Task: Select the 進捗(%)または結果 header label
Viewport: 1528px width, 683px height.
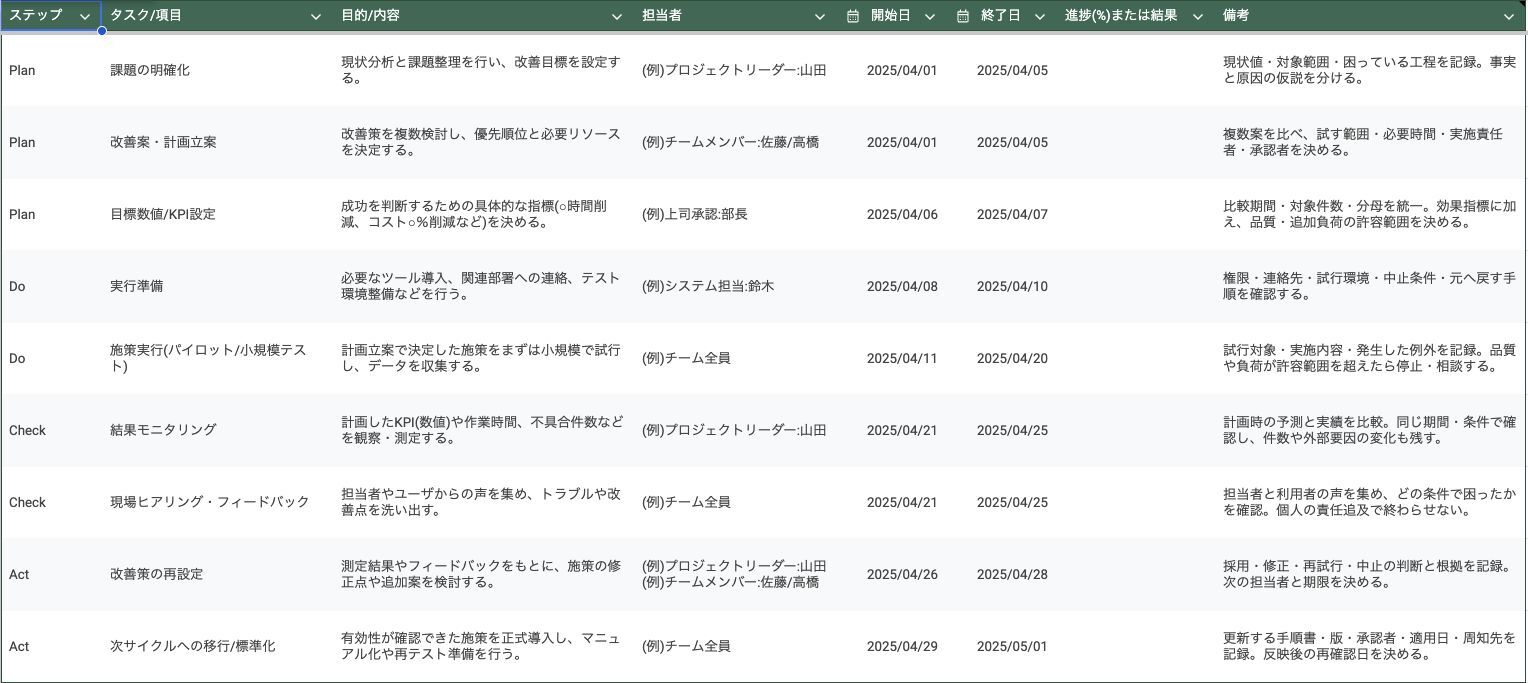Action: 1121,16
